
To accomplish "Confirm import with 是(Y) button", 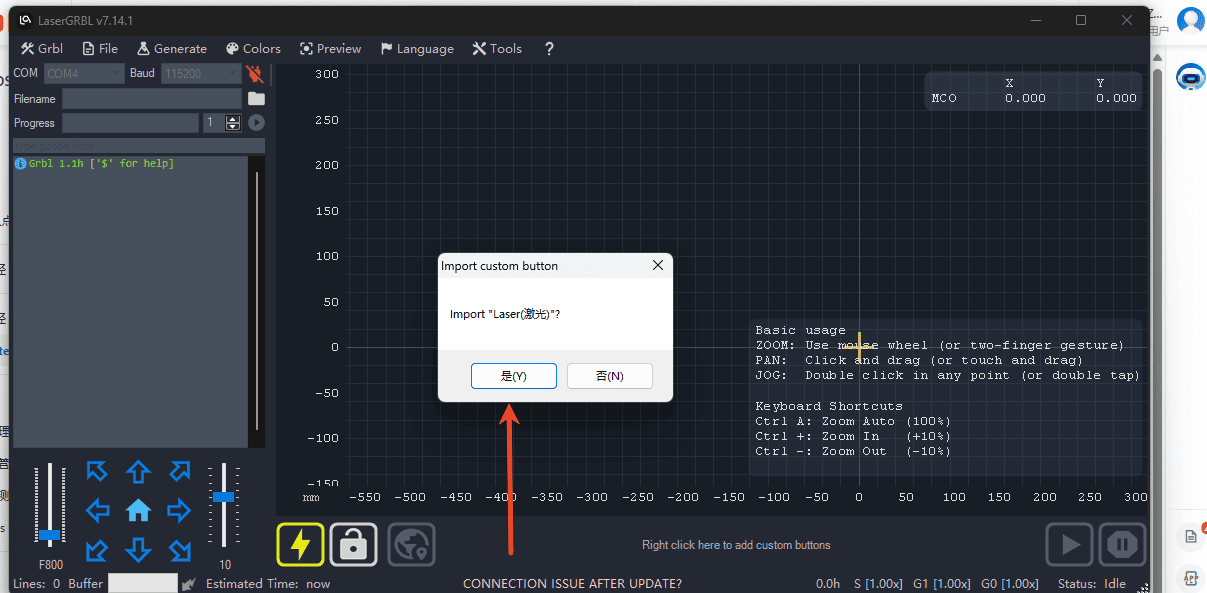I will 513,376.
